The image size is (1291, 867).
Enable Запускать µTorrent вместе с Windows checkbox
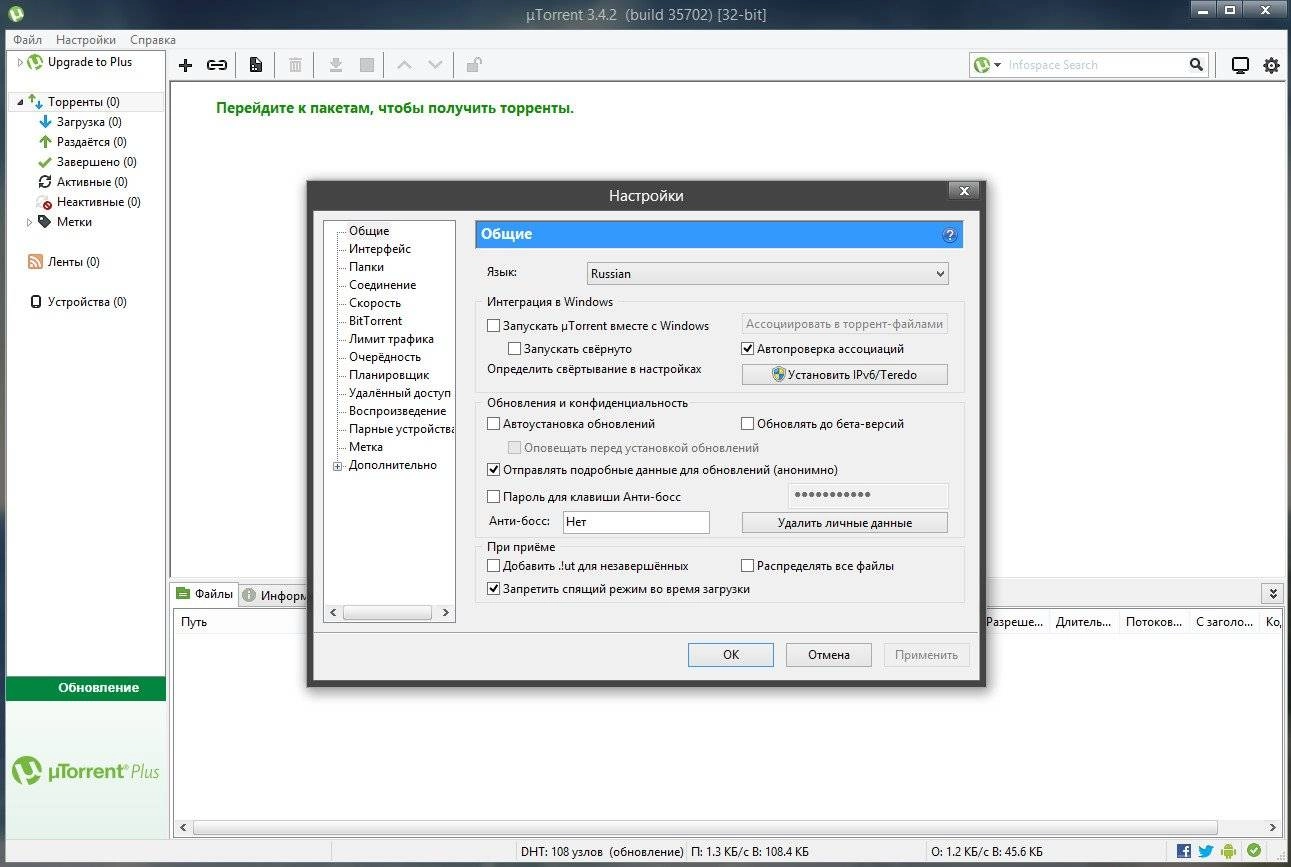(x=493, y=326)
